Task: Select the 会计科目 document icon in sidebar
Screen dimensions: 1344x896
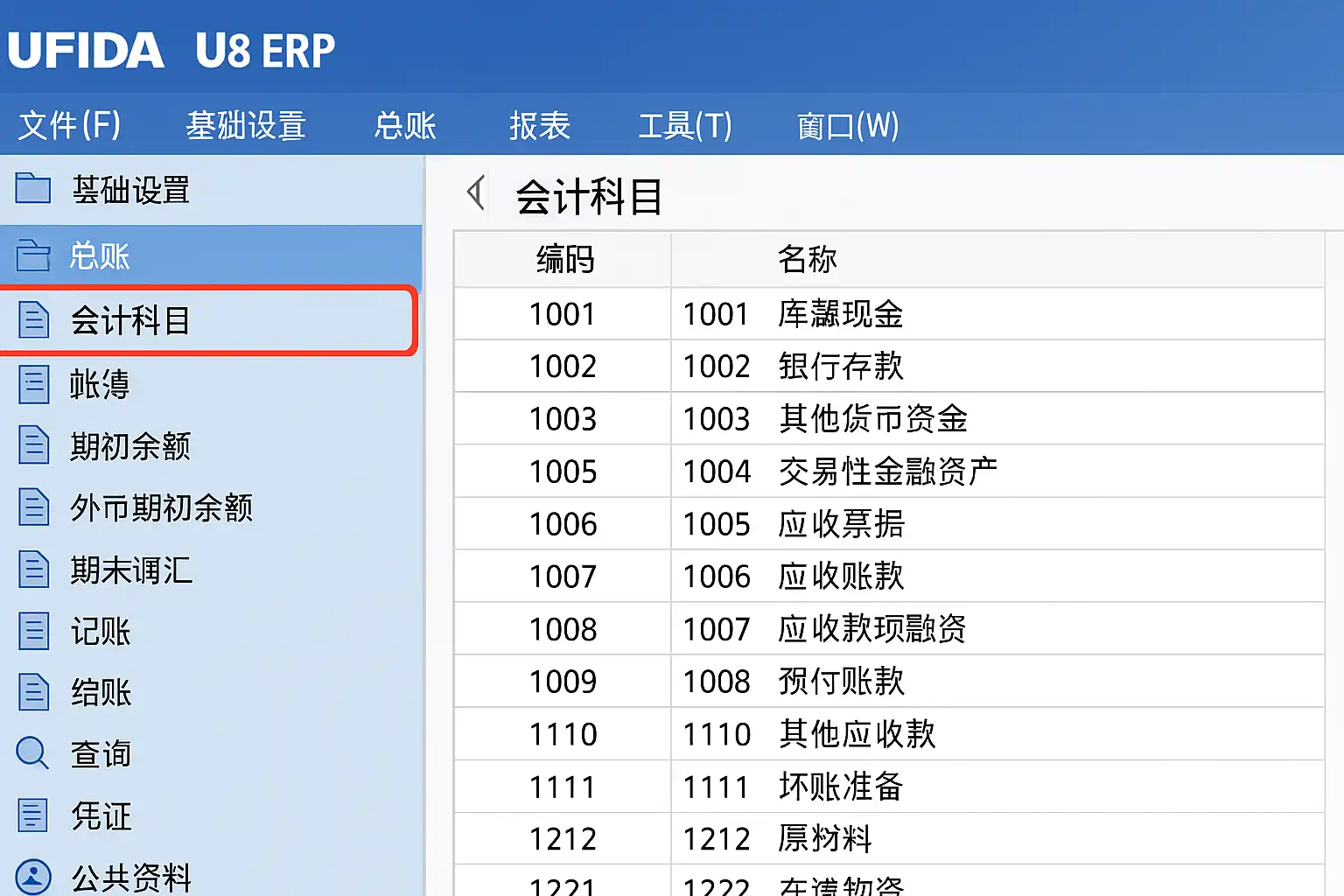Action: coord(33,320)
